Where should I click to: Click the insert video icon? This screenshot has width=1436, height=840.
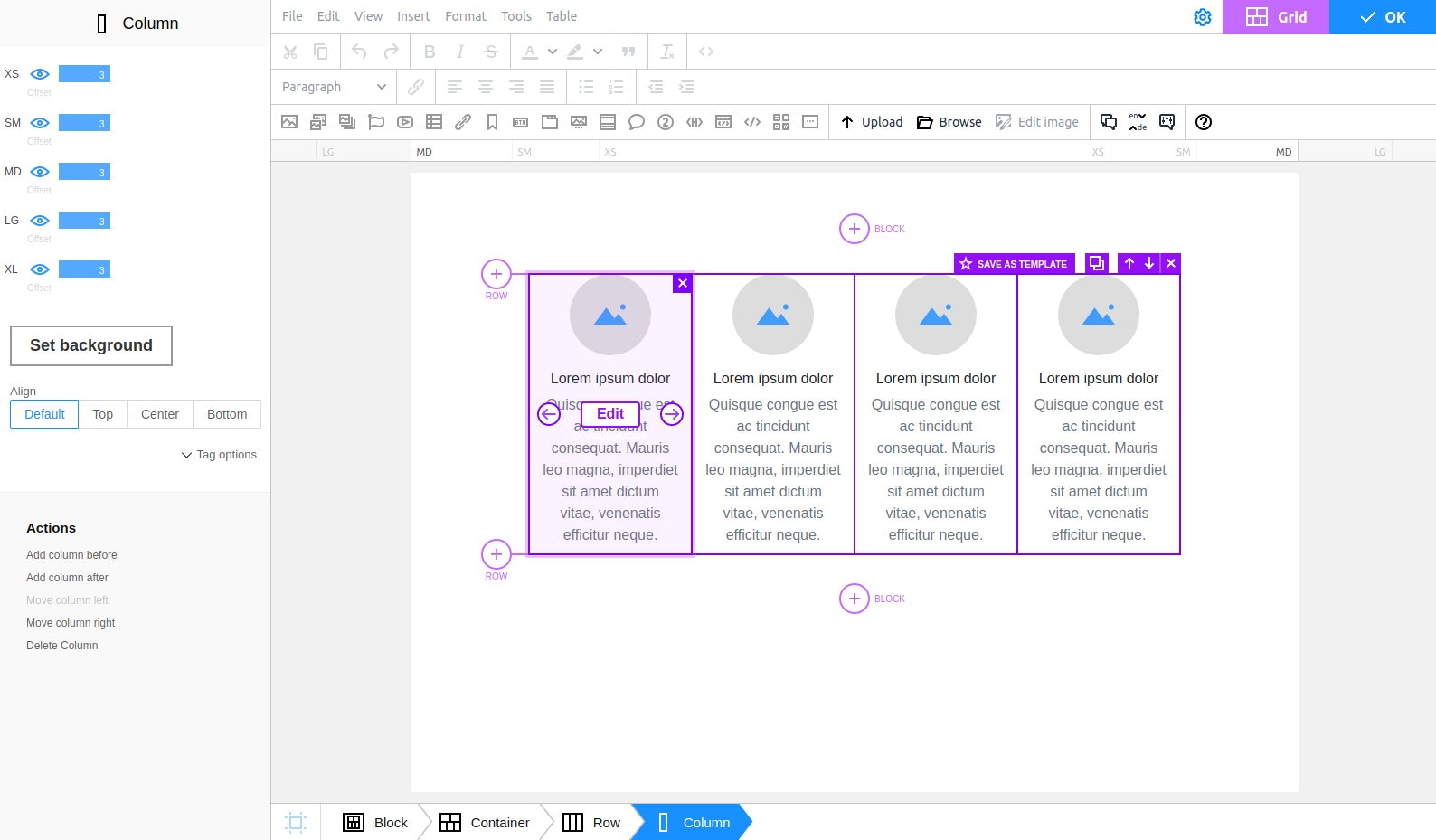point(405,122)
